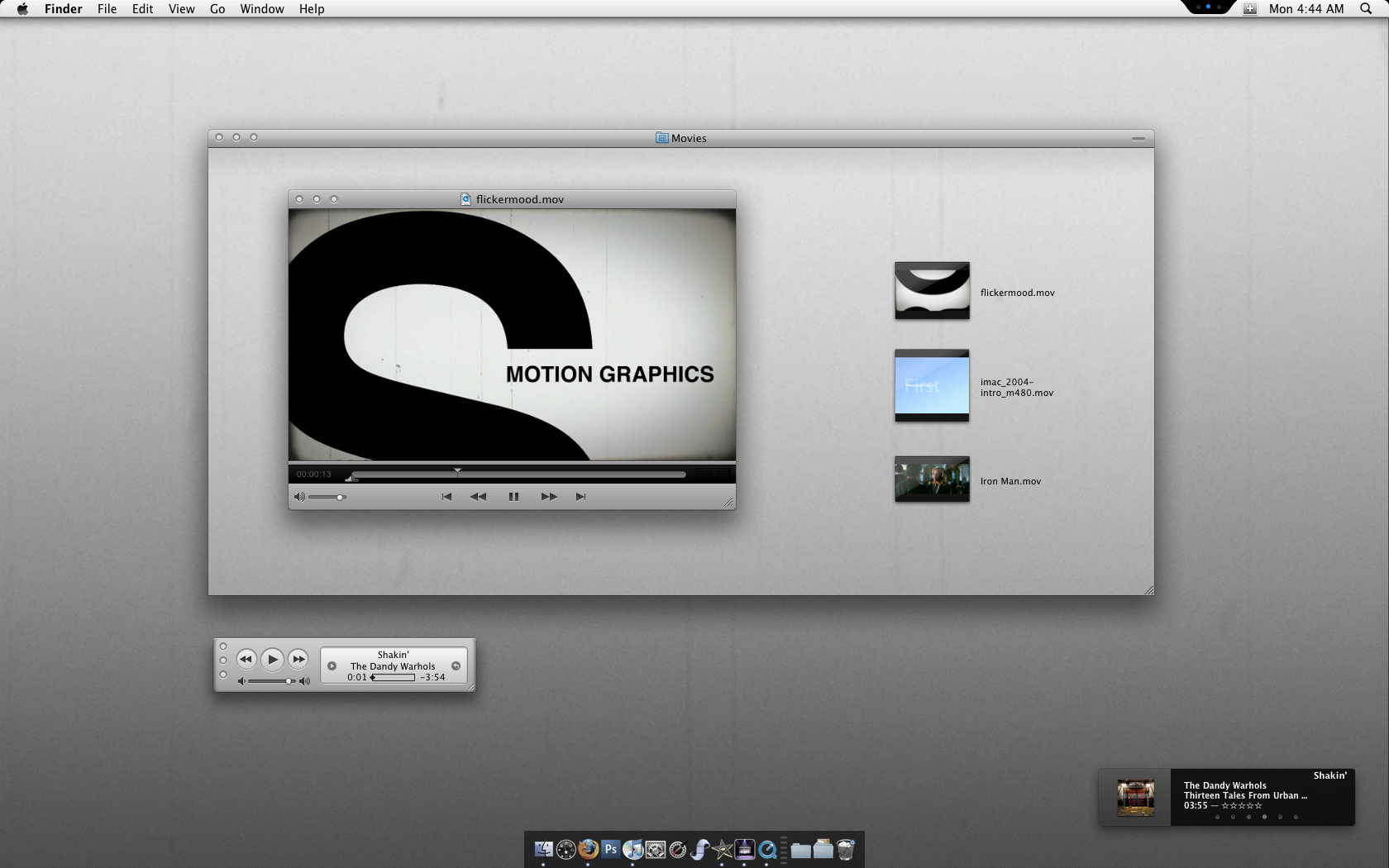1389x868 pixels.
Task: Click the low volume speaker in iTunes mini player
Action: tap(241, 681)
